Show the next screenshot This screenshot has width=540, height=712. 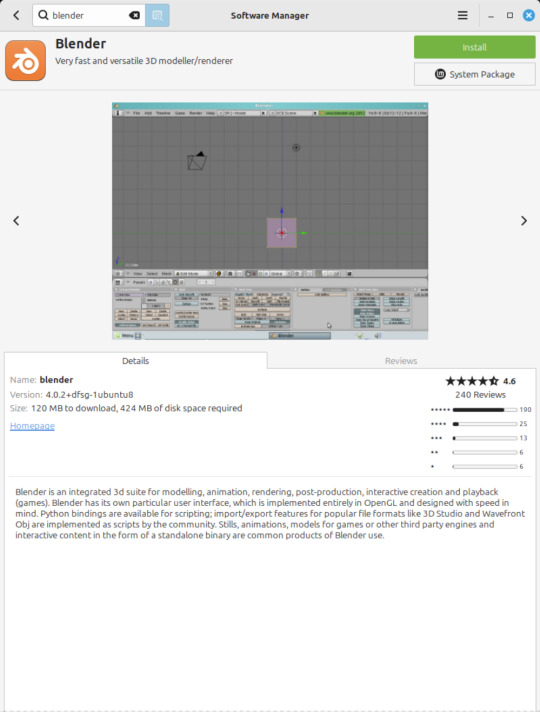point(524,221)
